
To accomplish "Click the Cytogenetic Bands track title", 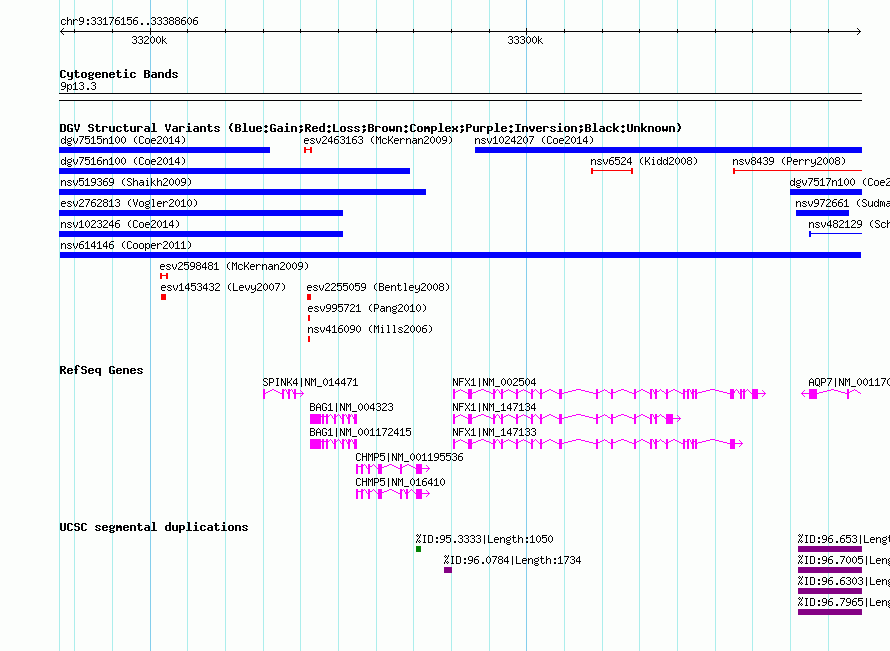I will 119,74.
